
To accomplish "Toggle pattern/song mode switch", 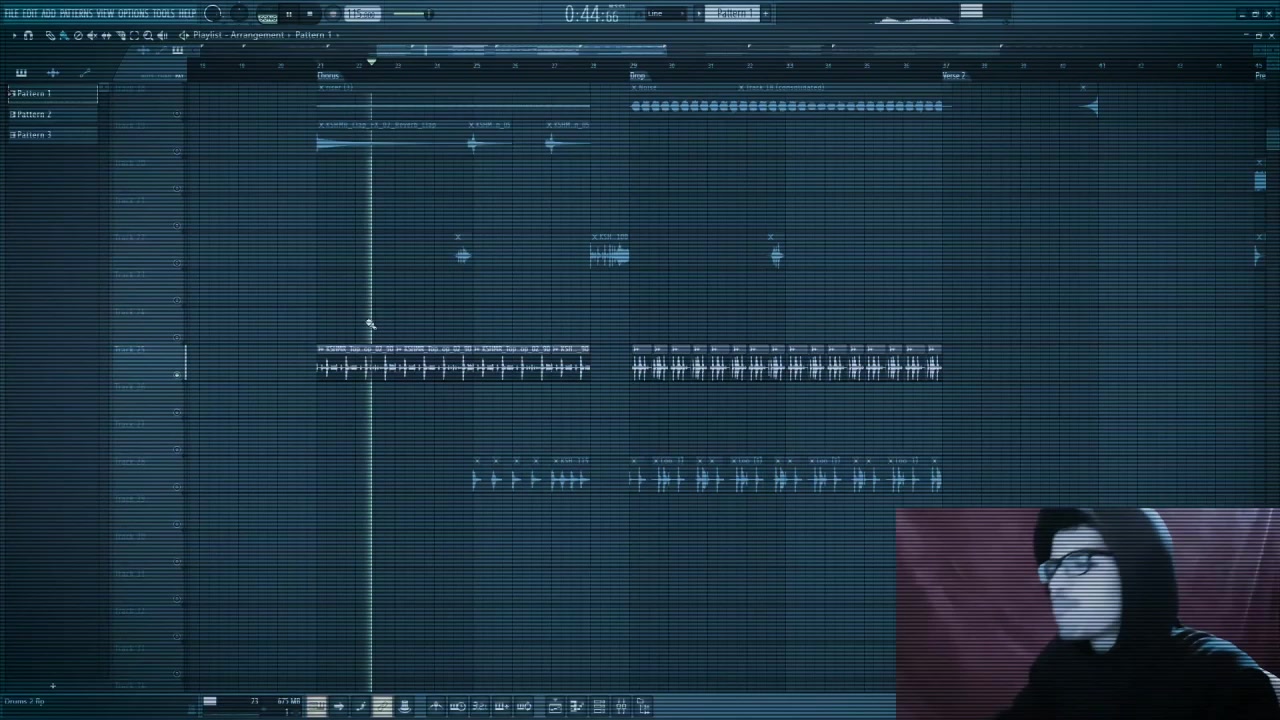I will coord(267,16).
